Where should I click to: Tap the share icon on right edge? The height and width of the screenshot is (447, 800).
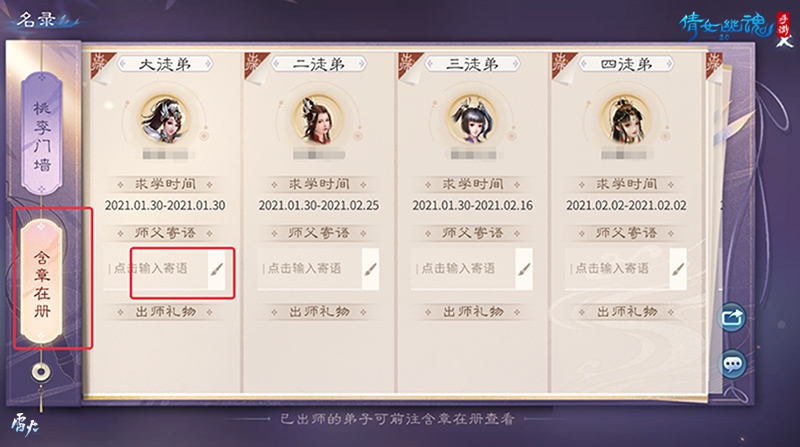tap(732, 317)
